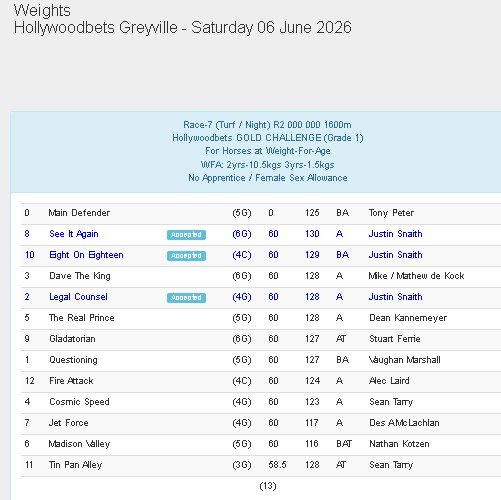501x500 pixels.
Task: Open the Eight On Eighteen horse entry
Action: [86, 255]
